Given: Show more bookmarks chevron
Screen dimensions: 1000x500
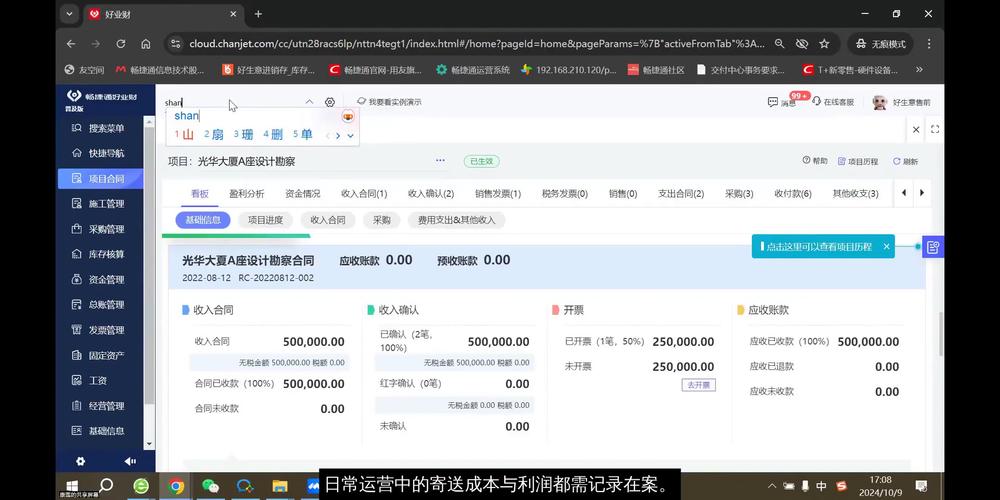Looking at the screenshot, I should (919, 70).
